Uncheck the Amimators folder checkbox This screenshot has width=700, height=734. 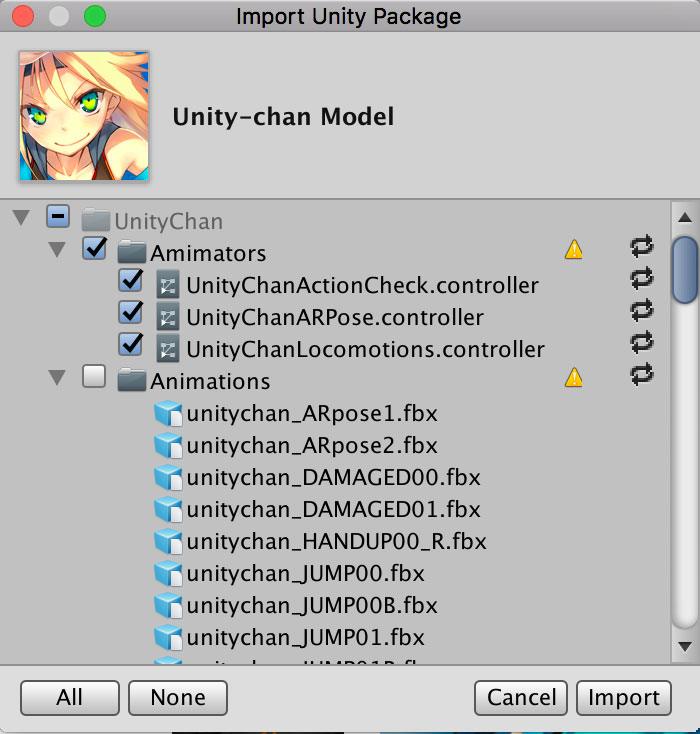pos(94,248)
